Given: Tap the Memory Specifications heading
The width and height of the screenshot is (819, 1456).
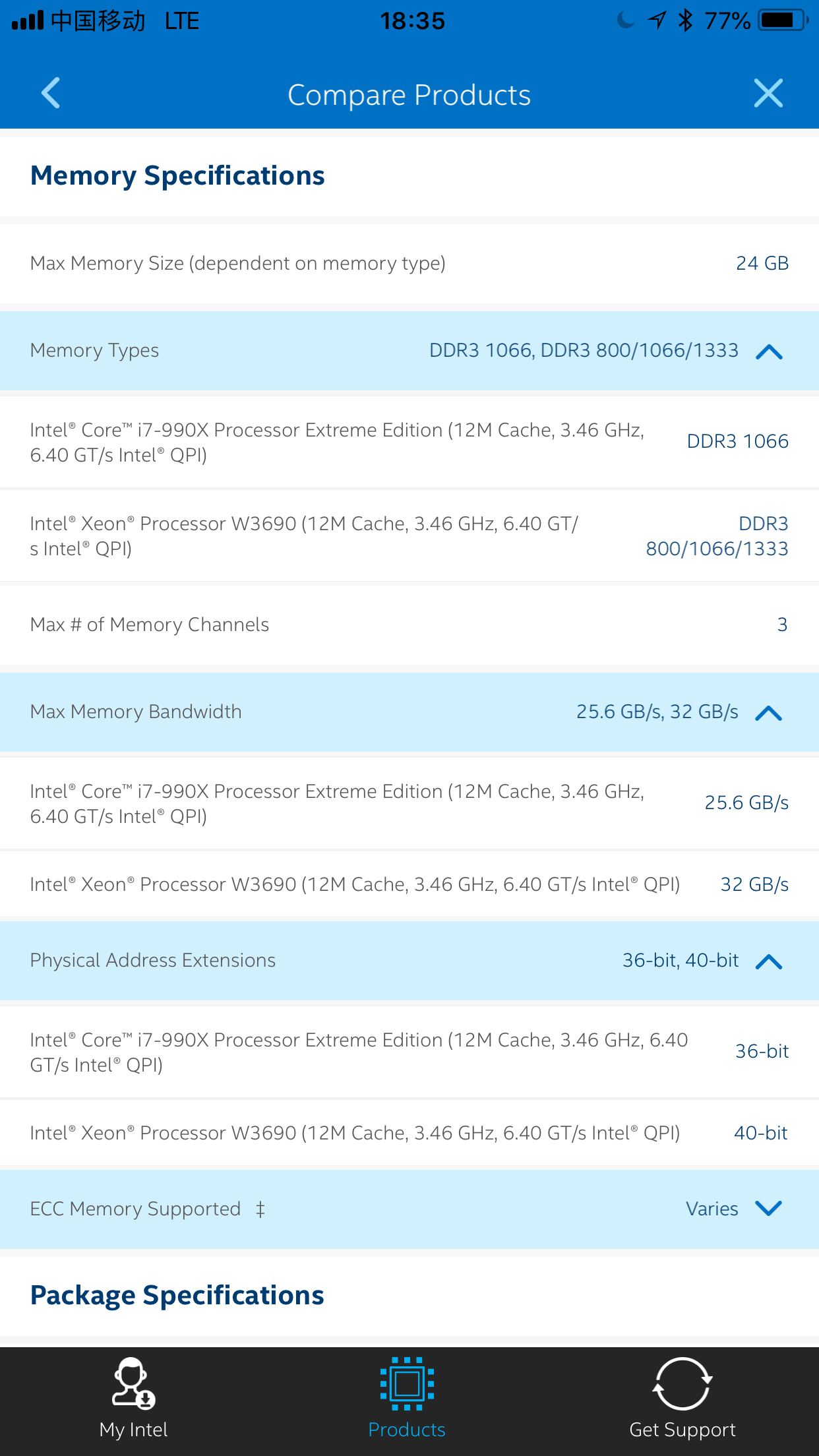Looking at the screenshot, I should point(177,175).
